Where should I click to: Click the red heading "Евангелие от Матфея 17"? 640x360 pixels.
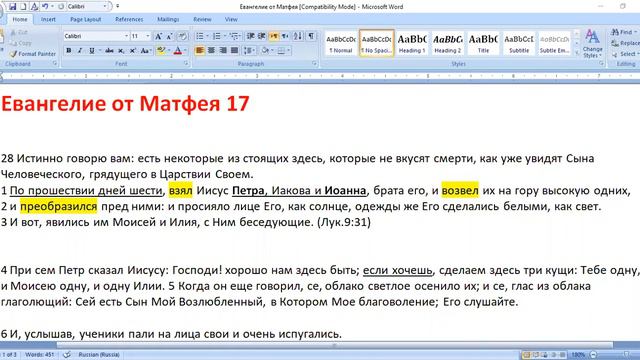pos(125,104)
